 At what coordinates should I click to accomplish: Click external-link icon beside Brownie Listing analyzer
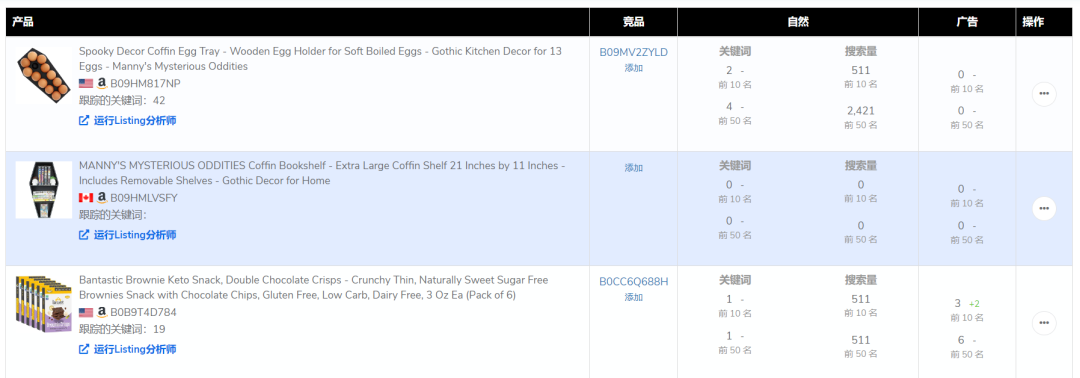coord(84,349)
